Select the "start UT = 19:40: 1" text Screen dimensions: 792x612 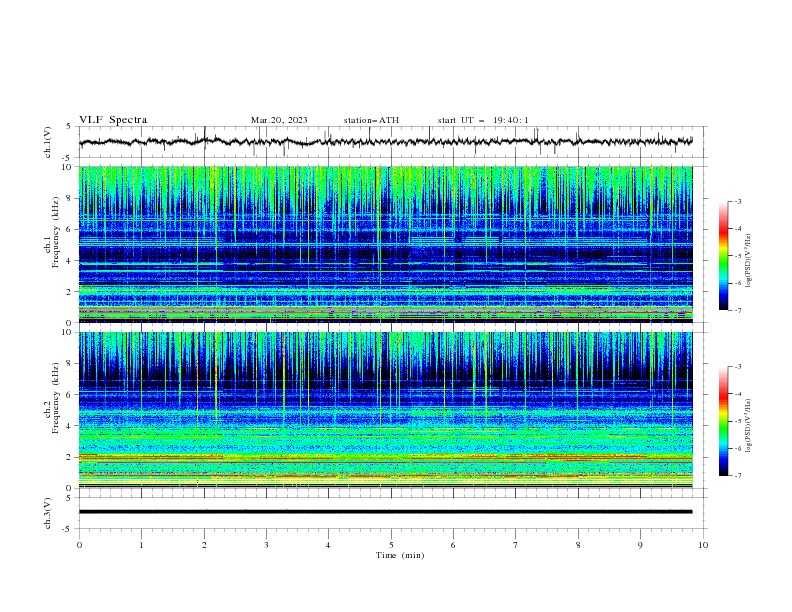pos(483,120)
